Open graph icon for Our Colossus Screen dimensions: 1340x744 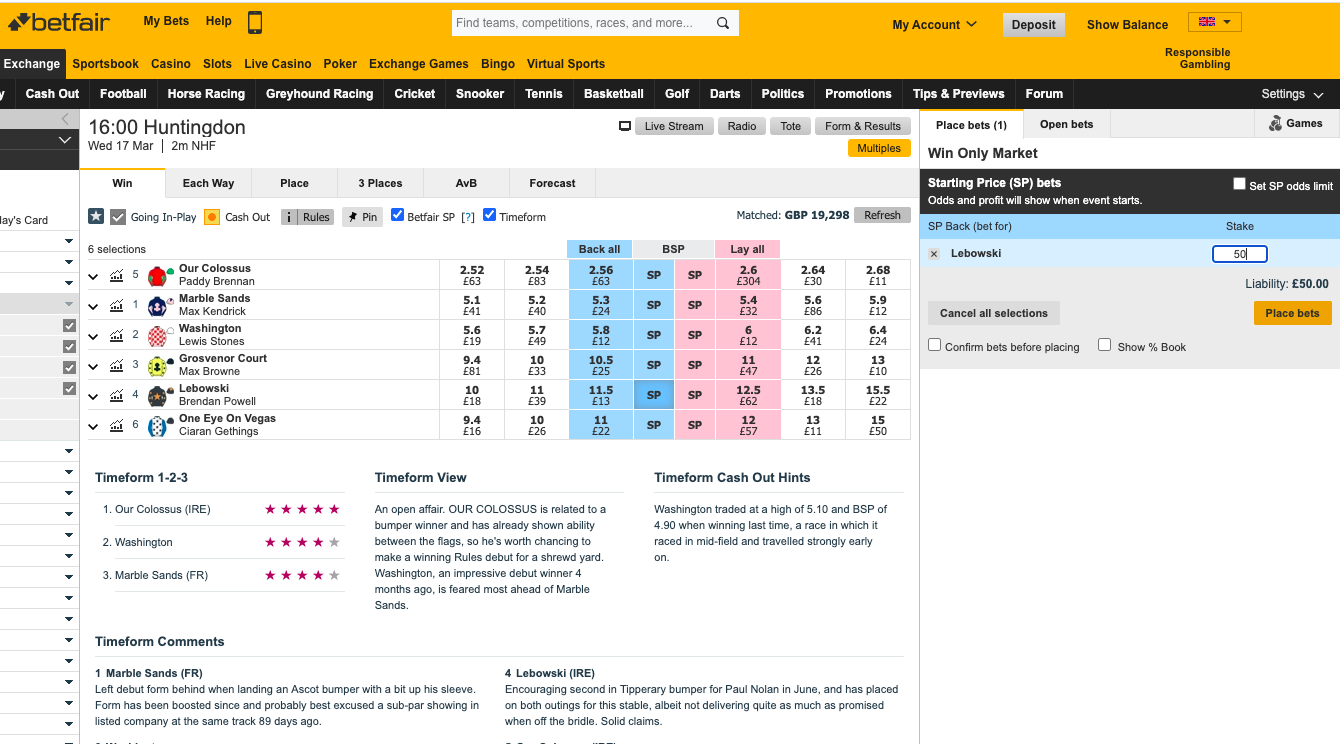[117, 275]
